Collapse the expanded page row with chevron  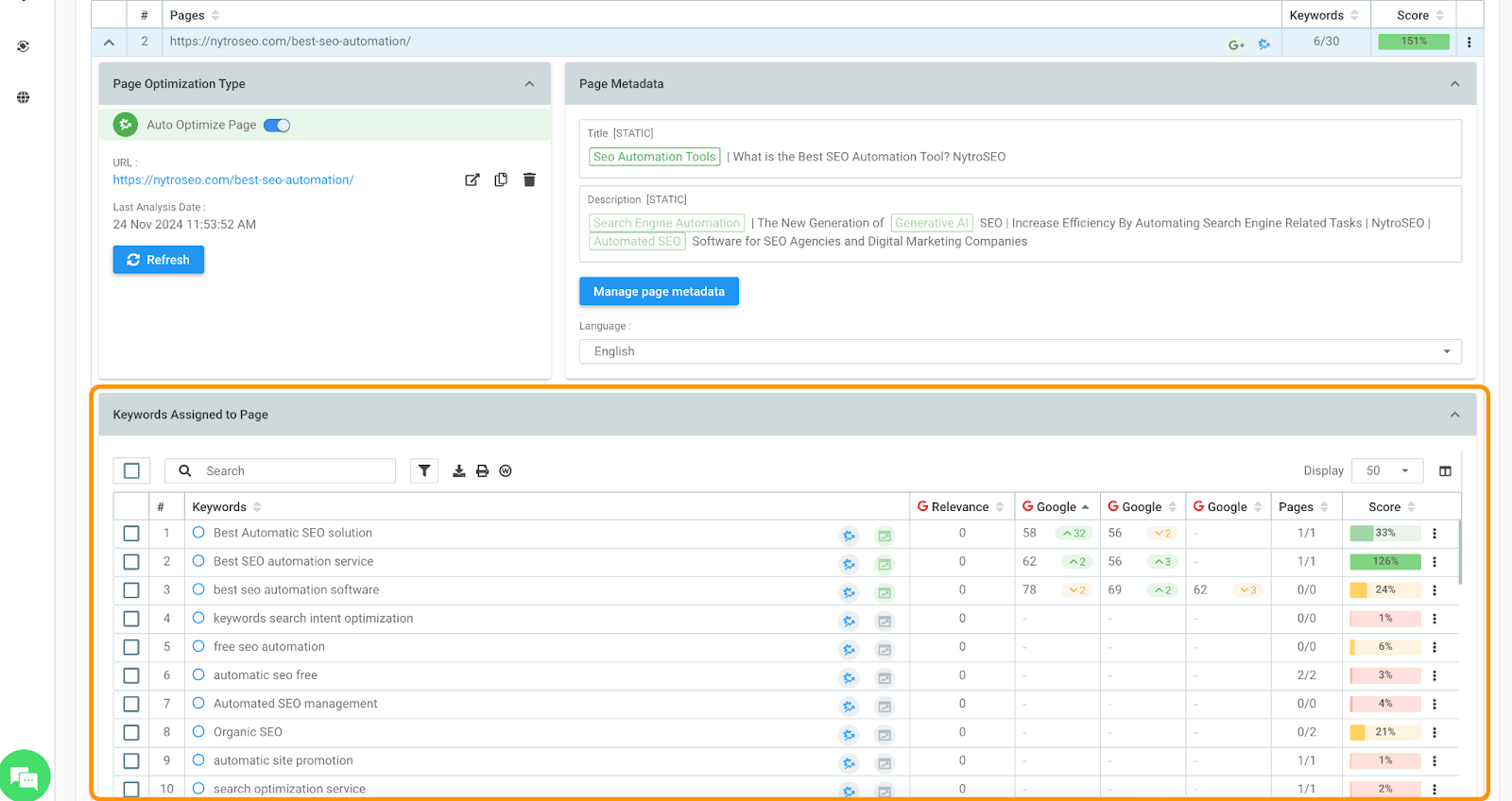[x=109, y=42]
